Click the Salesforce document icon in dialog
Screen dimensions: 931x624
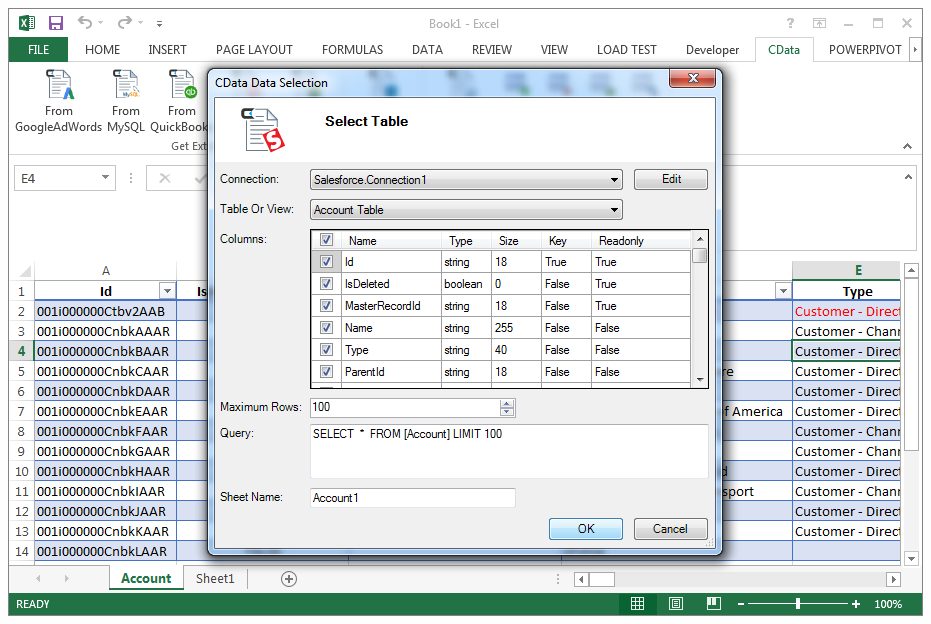click(262, 130)
